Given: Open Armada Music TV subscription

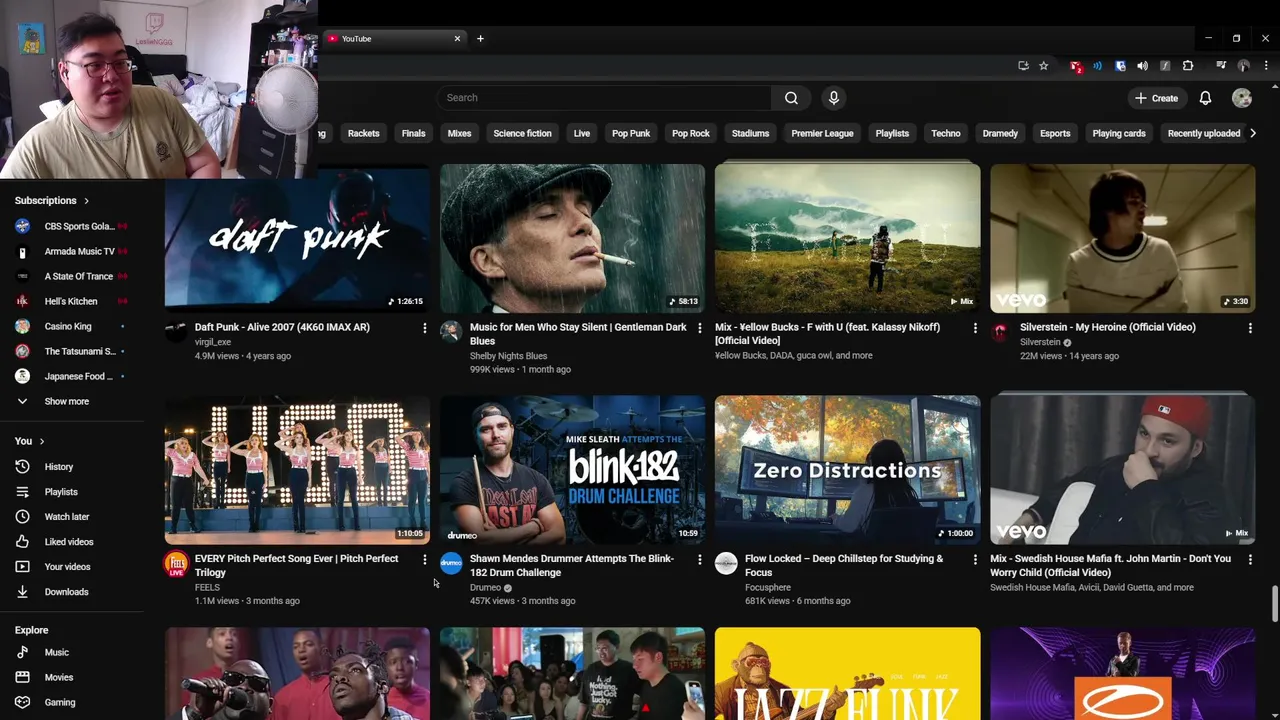Looking at the screenshot, I should 70,251.
